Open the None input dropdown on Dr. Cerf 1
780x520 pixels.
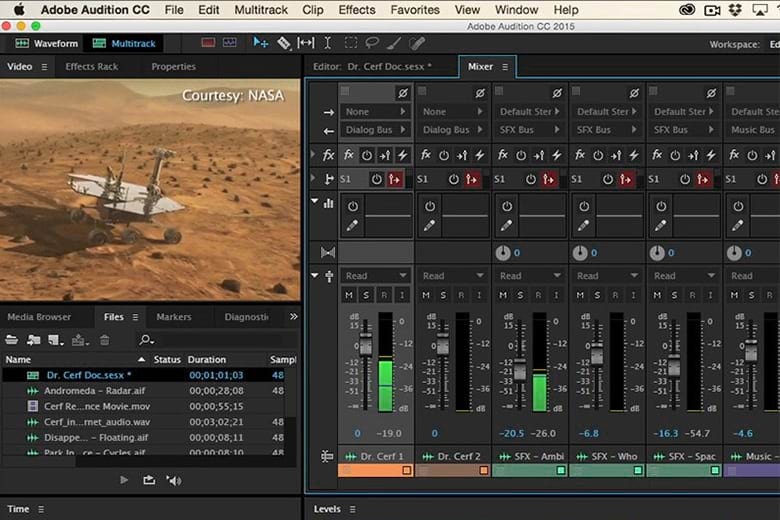pyautogui.click(x=376, y=112)
